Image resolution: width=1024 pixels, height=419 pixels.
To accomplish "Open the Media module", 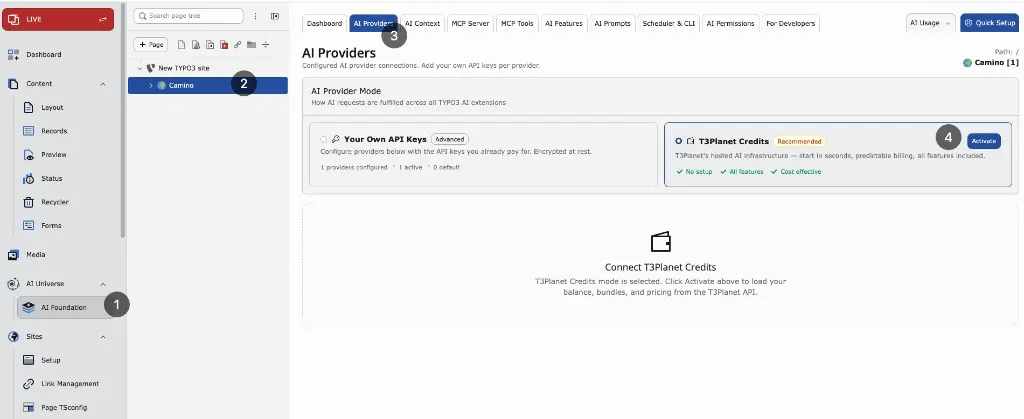I will pyautogui.click(x=35, y=255).
